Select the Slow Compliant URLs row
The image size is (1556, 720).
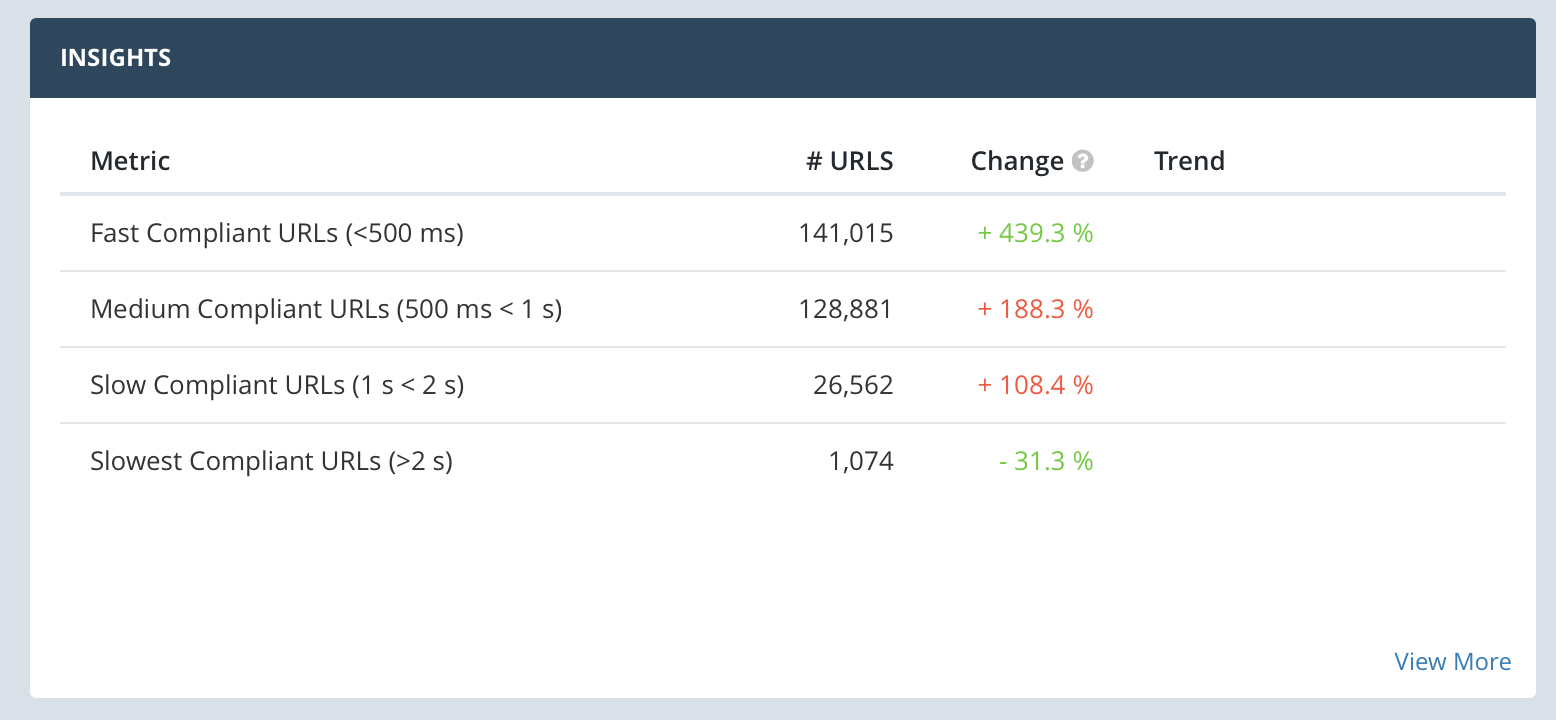[277, 385]
